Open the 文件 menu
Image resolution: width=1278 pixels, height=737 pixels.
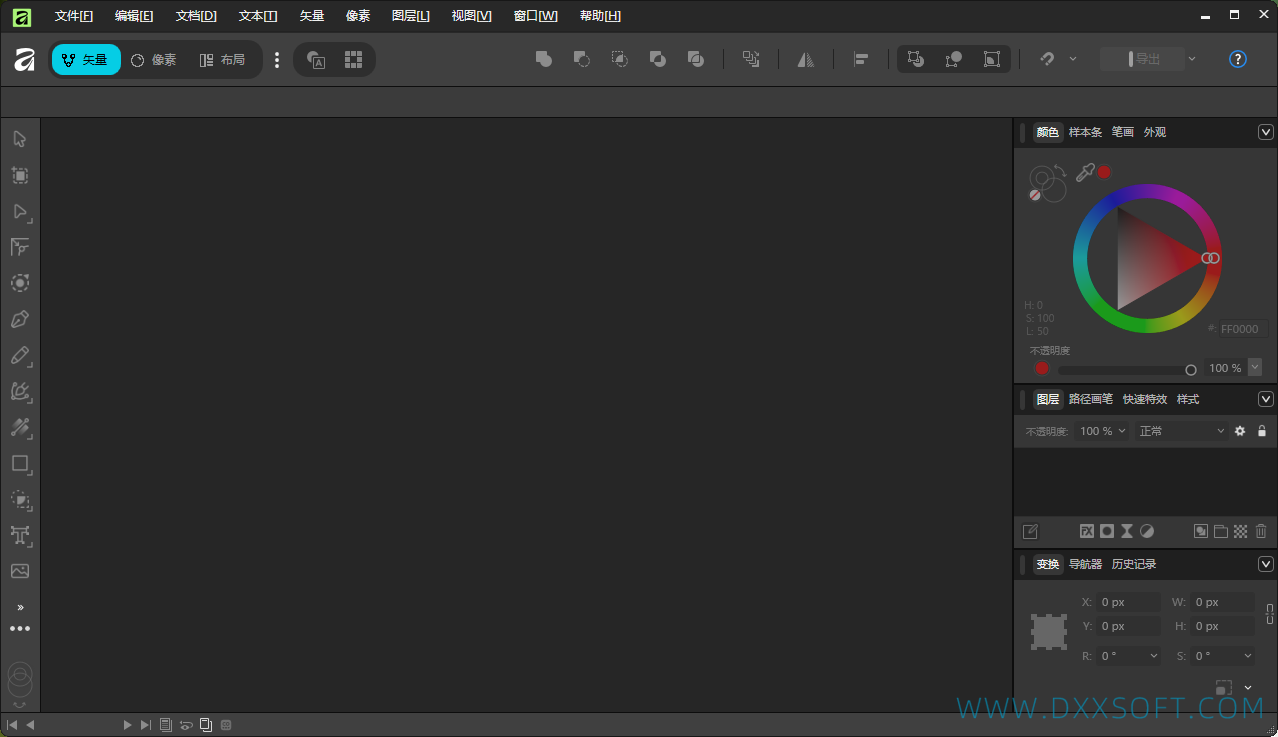[x=74, y=16]
